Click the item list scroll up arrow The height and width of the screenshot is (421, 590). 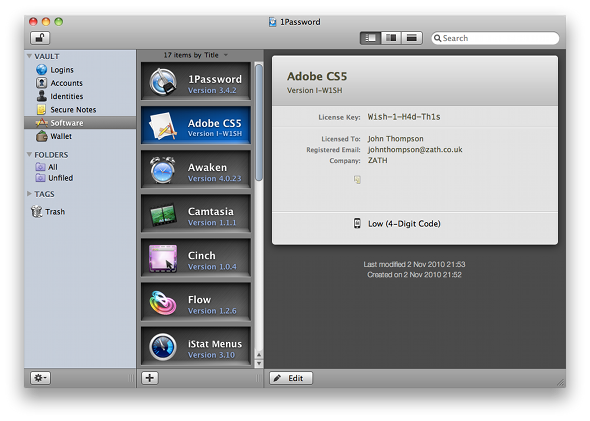point(259,354)
